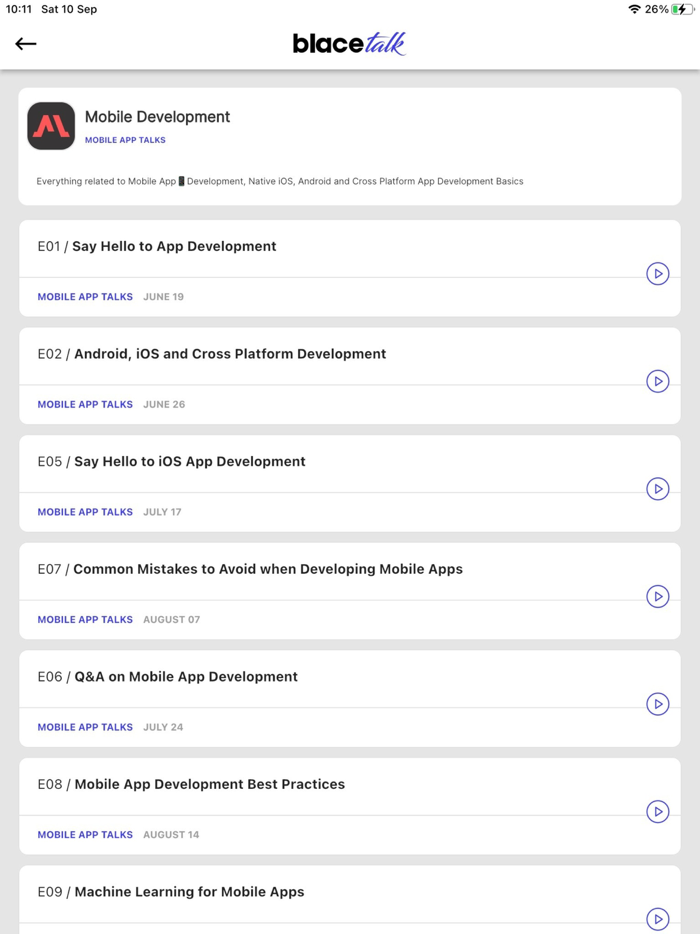Tap the battery indicator in status bar
The width and height of the screenshot is (700, 934).
tap(683, 9)
